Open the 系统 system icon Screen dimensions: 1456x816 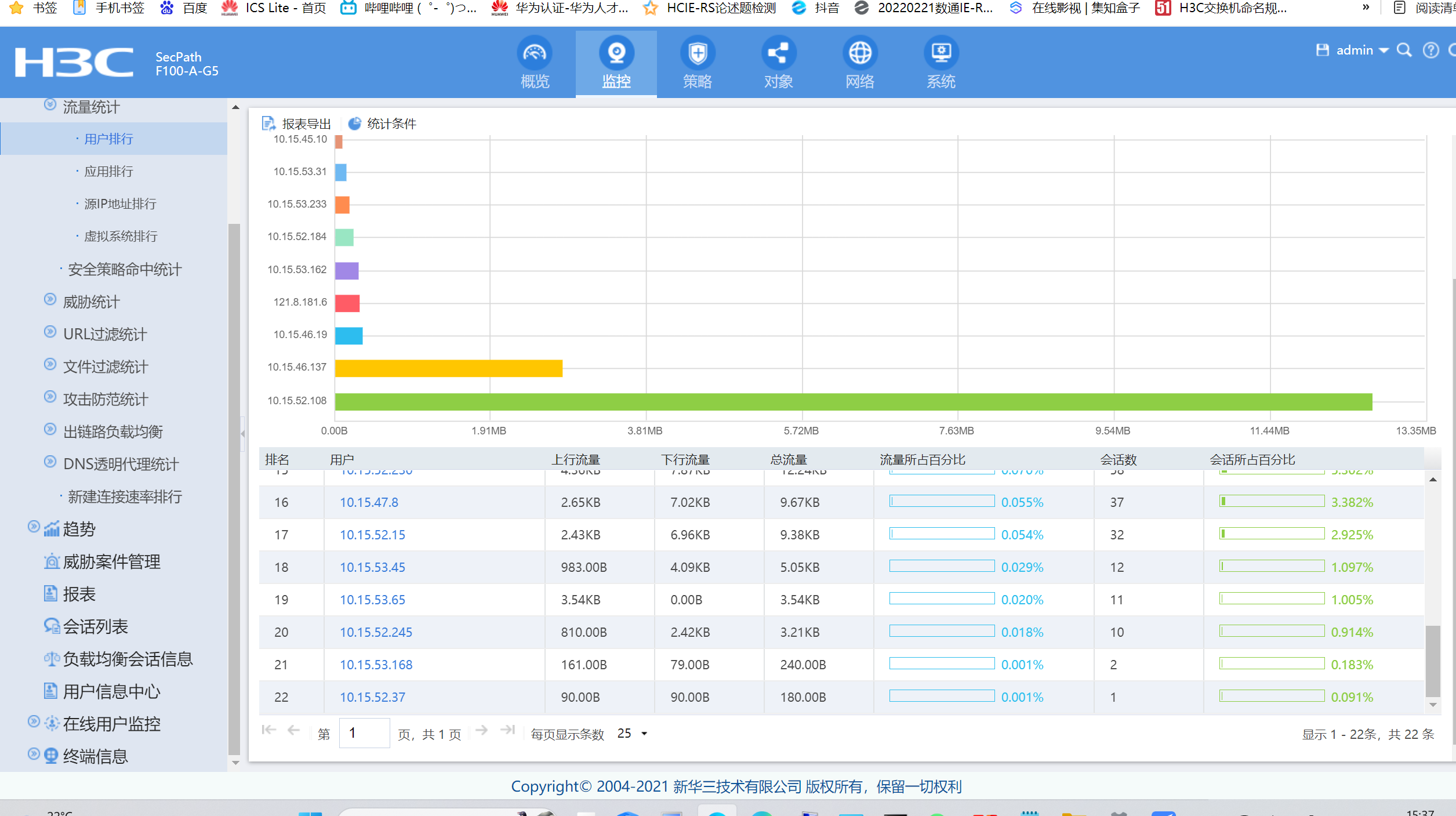(x=941, y=53)
